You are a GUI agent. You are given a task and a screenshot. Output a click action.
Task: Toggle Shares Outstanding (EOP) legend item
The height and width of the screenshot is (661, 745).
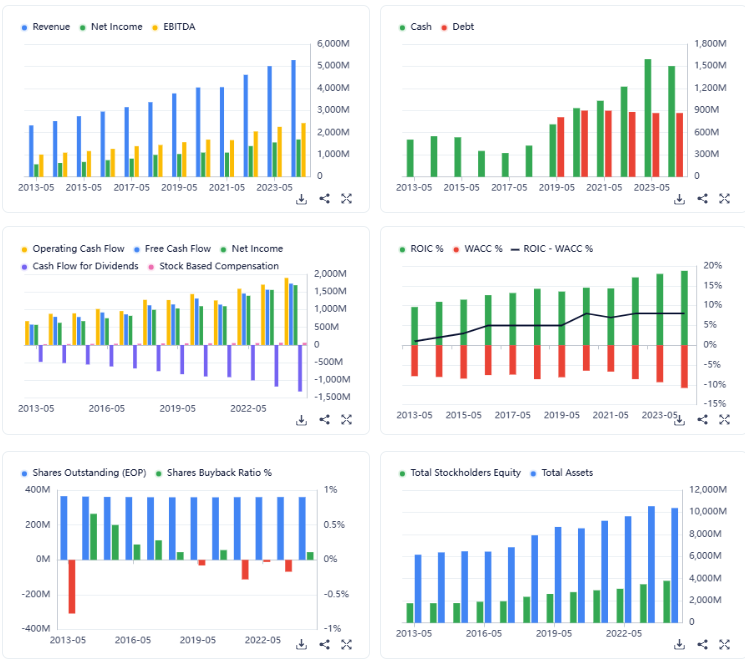click(x=84, y=473)
